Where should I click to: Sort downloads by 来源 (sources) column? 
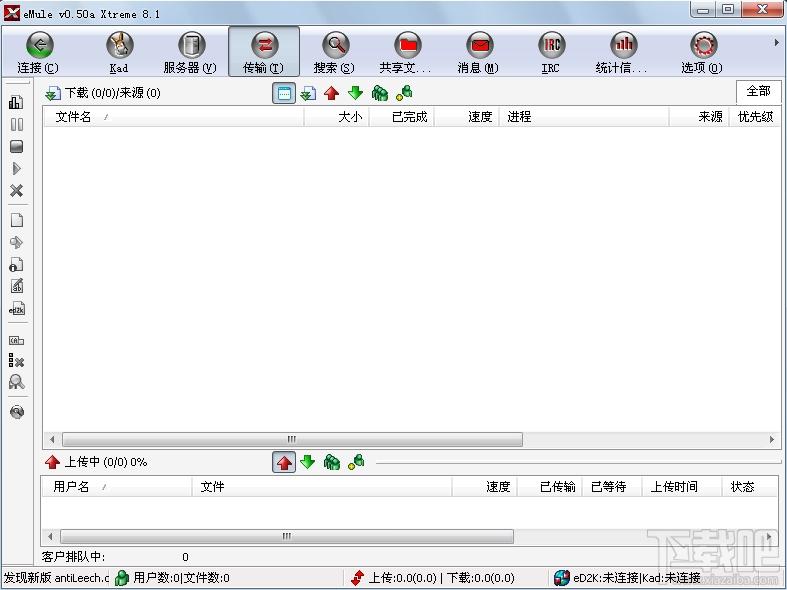click(x=699, y=117)
